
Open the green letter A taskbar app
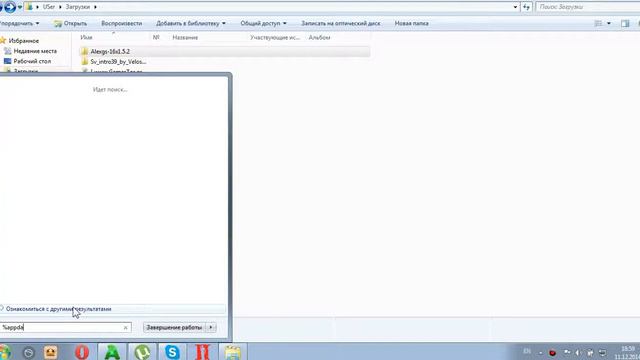coord(112,352)
